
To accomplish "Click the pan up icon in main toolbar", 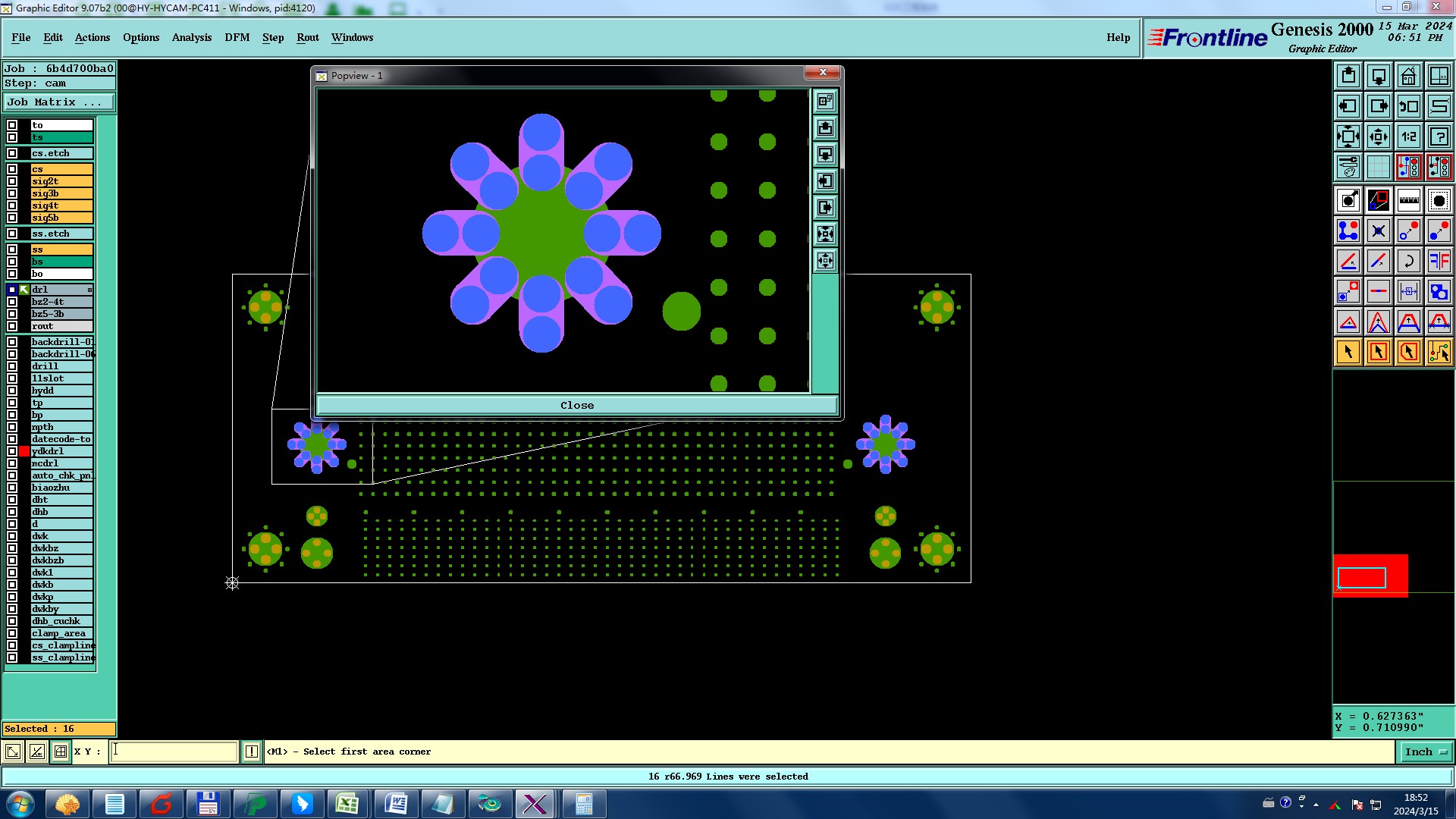I will click(1348, 76).
